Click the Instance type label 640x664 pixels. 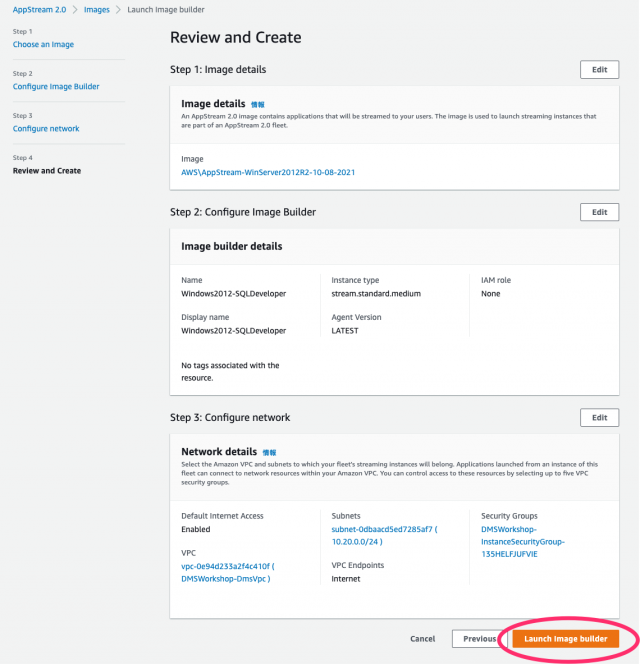click(355, 280)
